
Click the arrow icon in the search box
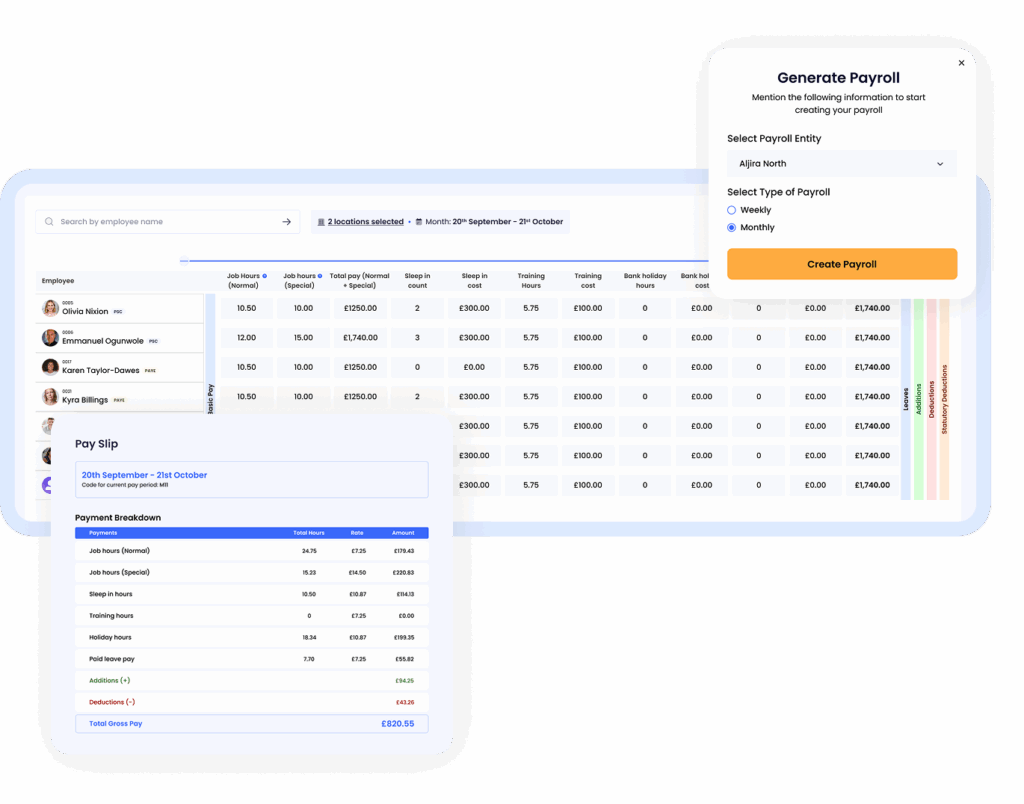pos(287,222)
